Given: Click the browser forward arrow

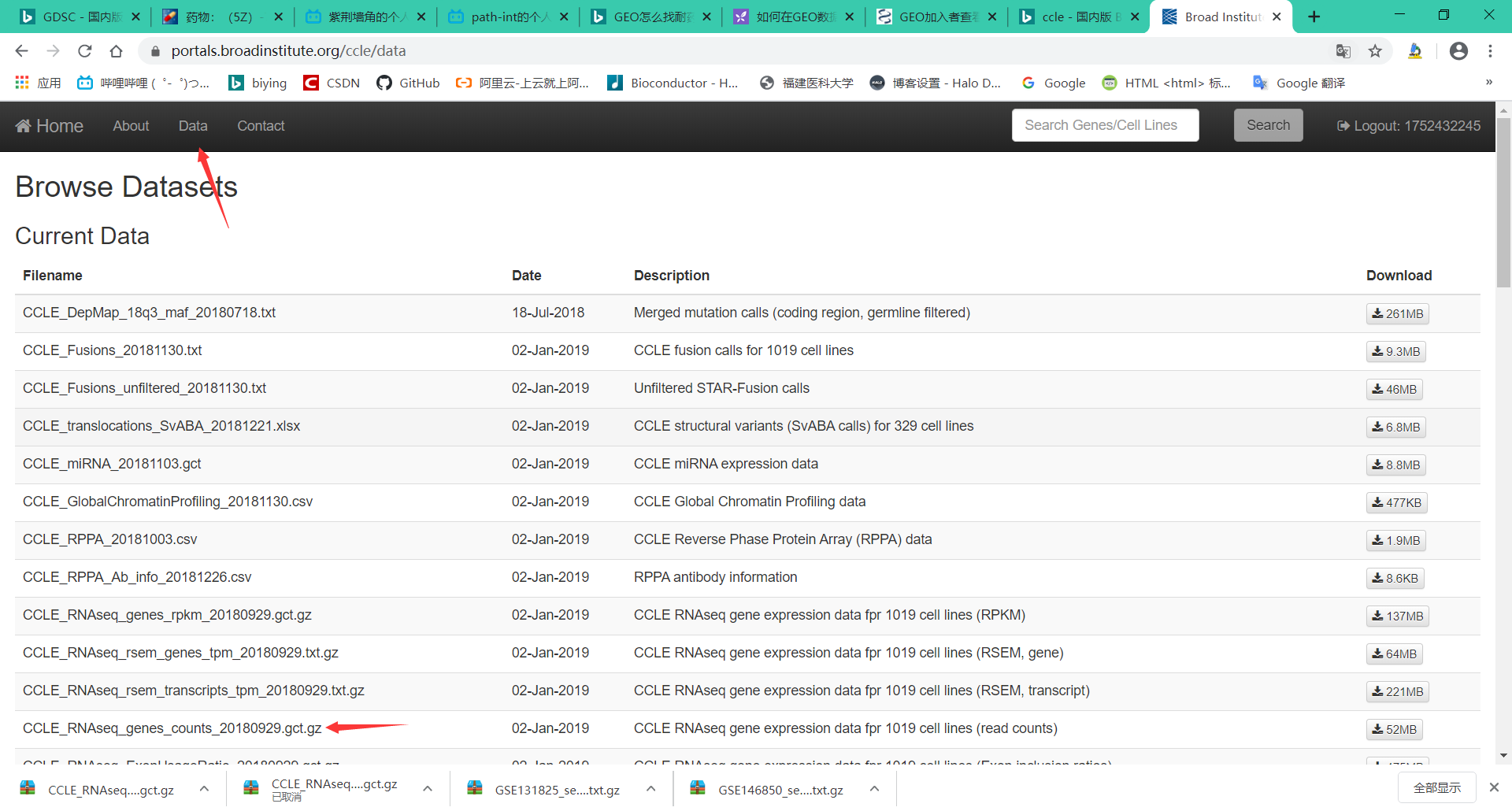Looking at the screenshot, I should 53,51.
